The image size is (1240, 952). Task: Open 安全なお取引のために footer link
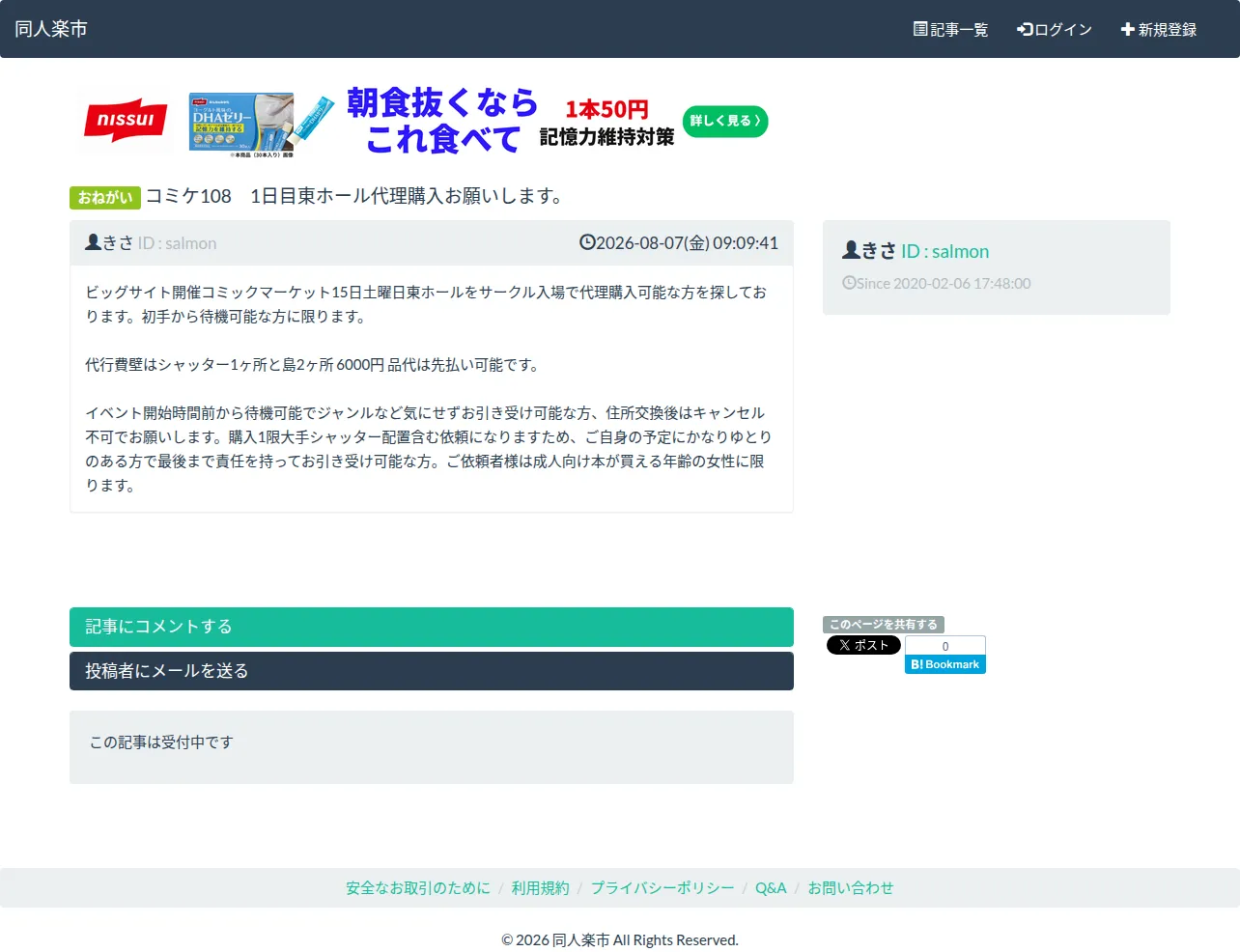coord(418,888)
